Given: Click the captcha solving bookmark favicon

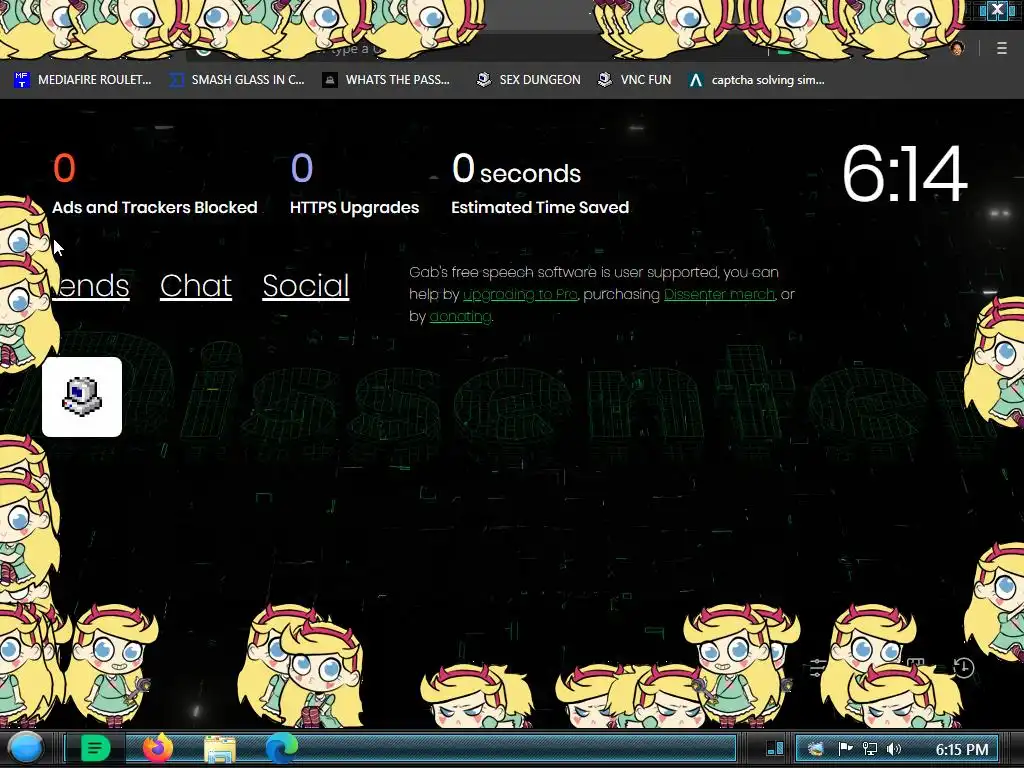Looking at the screenshot, I should [x=696, y=80].
